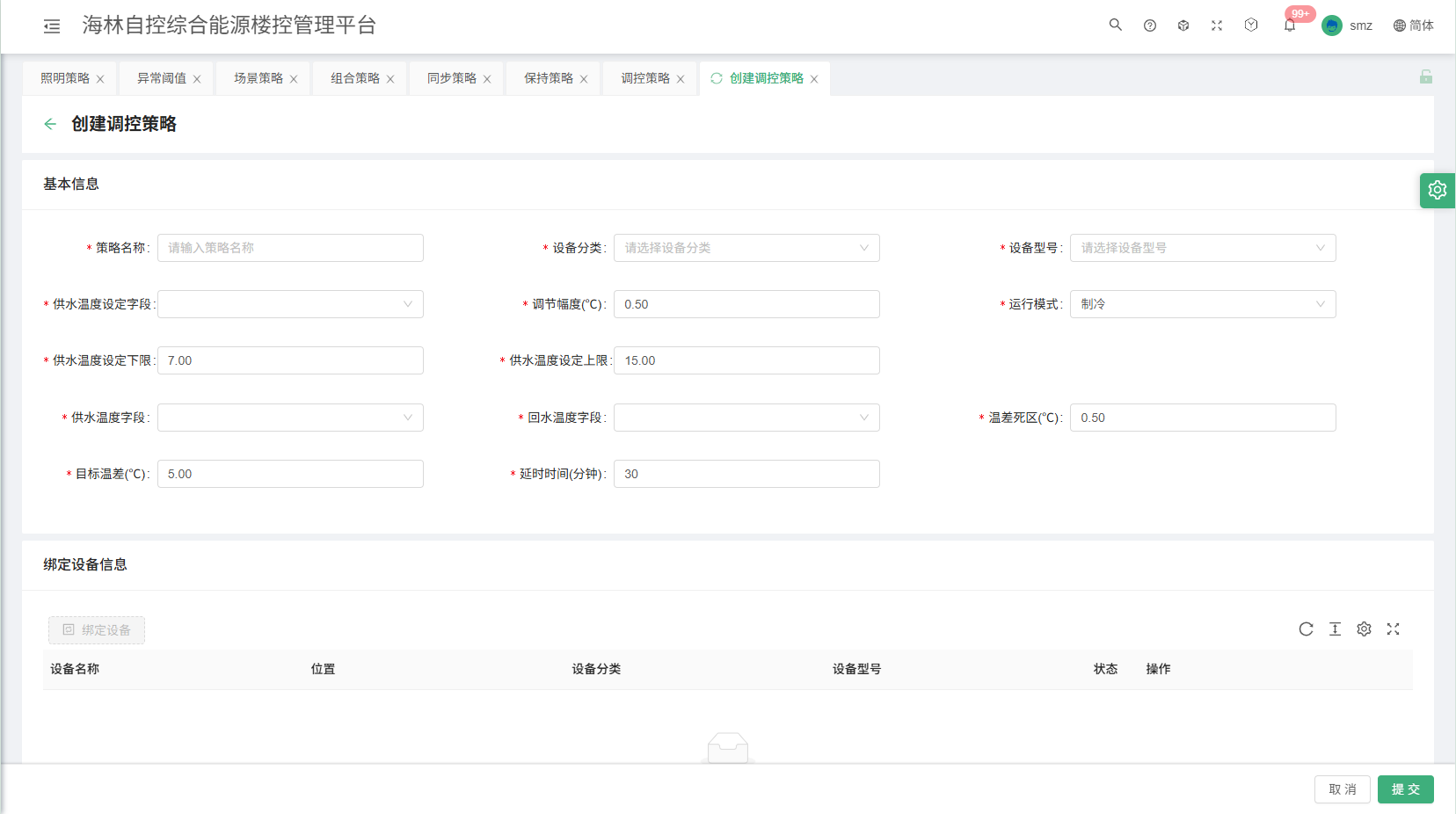Collapse the sidebar menu hamburger icon

pyautogui.click(x=52, y=26)
